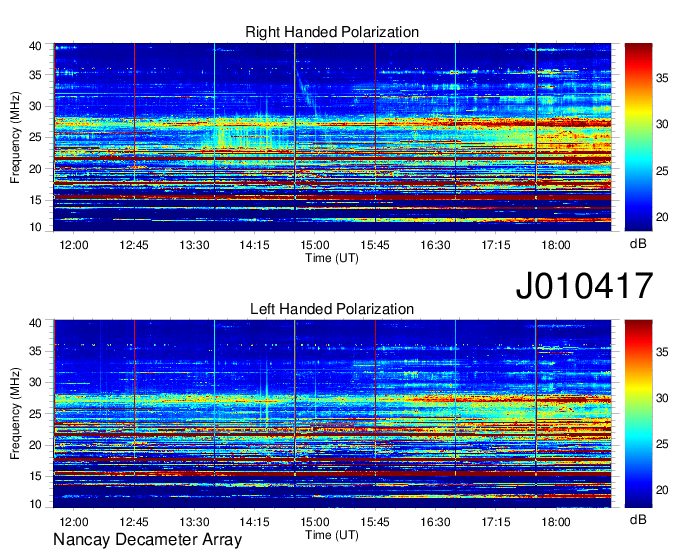The image size is (680, 552).
Task: Click the 30 MHz tick of Right Handed plot
Action: coord(36,106)
